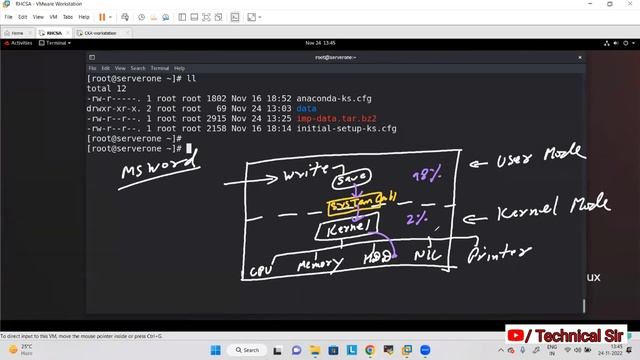Click the Windows taskbar Search box
Image resolution: width=640 pixels, height=360 pixels.
[247, 350]
